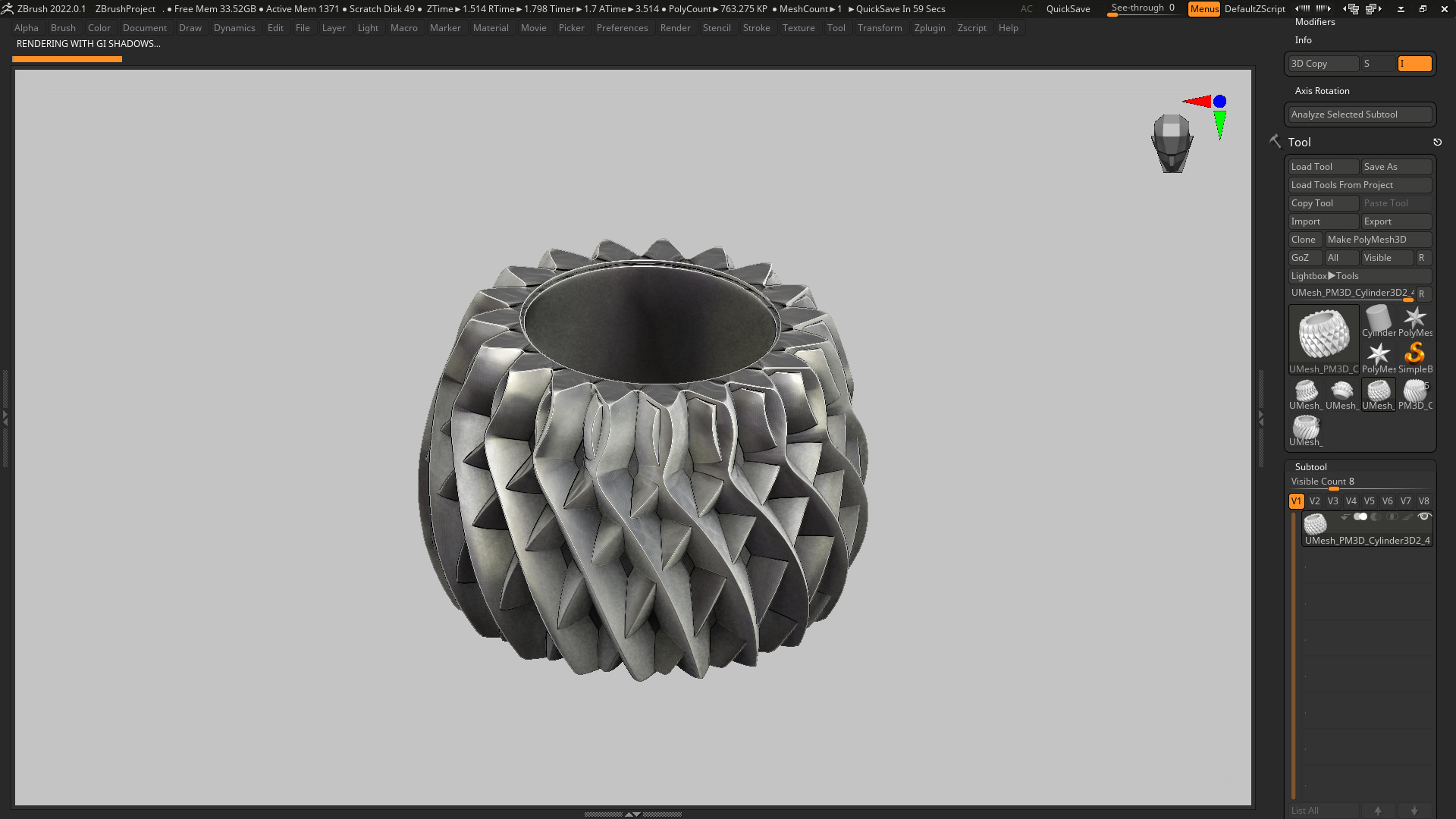This screenshot has width=1456, height=819.
Task: Enable visibility set V5
Action: pos(1370,501)
